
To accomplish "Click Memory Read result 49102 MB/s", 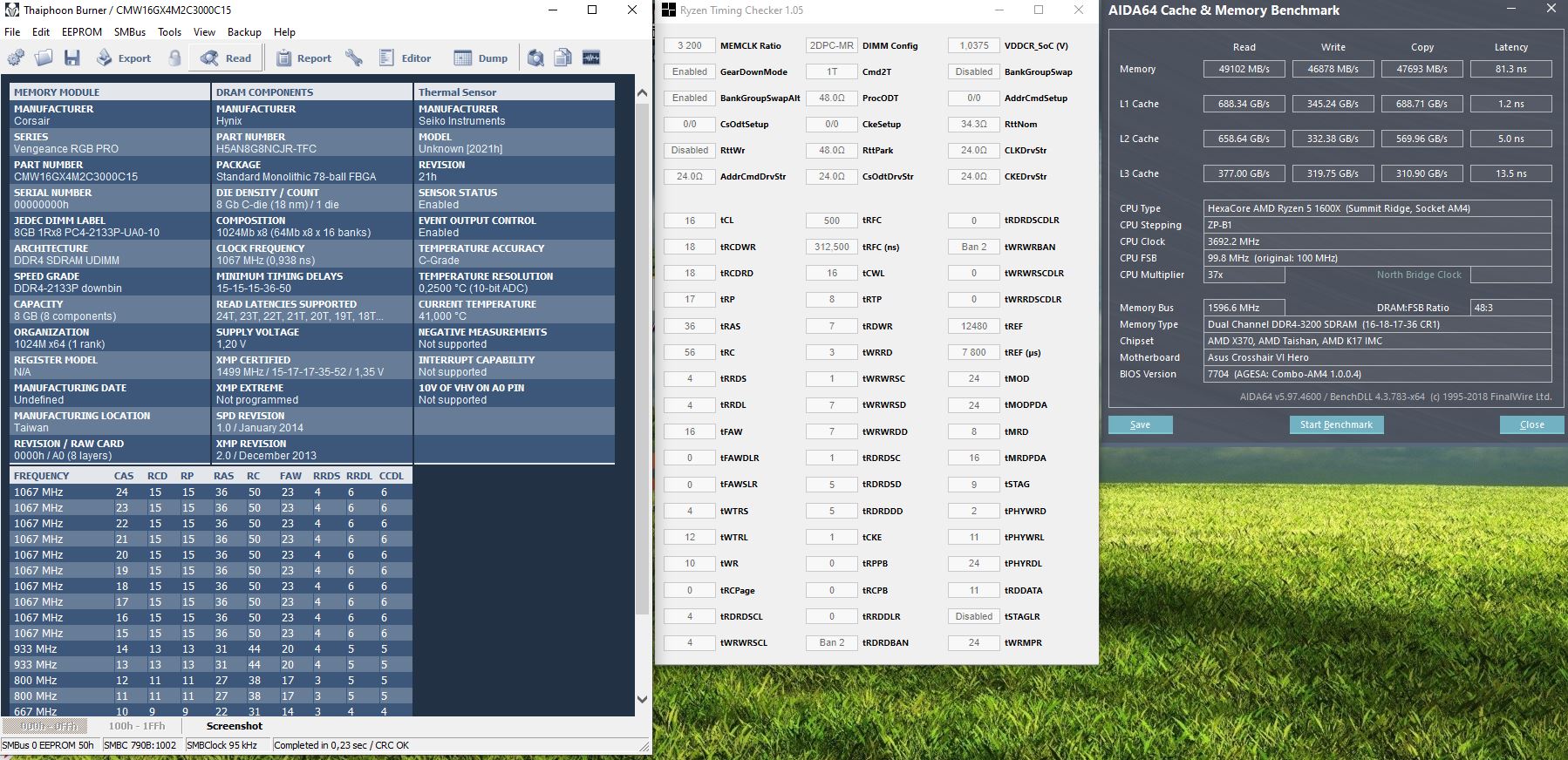I will pyautogui.click(x=1244, y=69).
